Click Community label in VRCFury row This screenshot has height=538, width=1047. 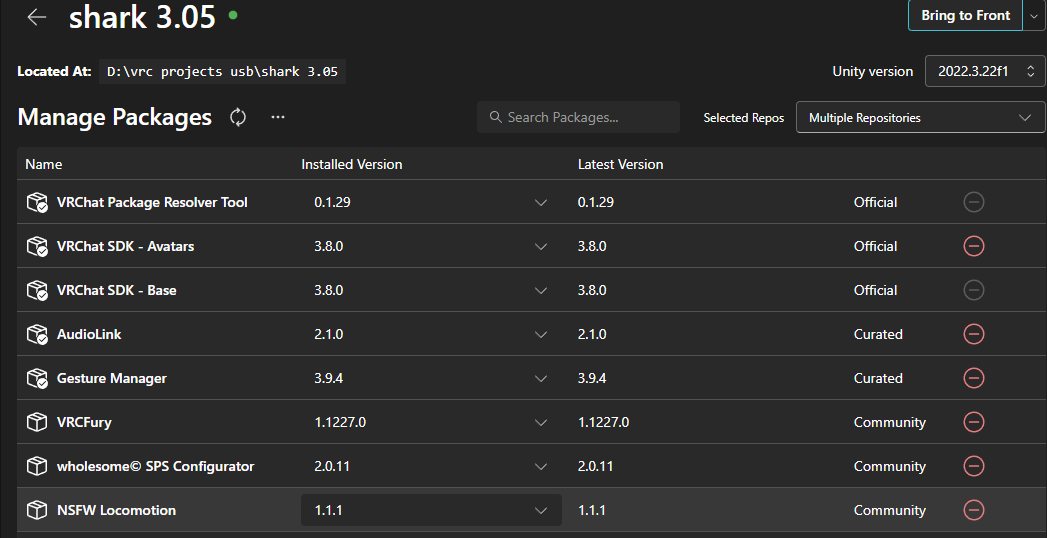coord(889,423)
